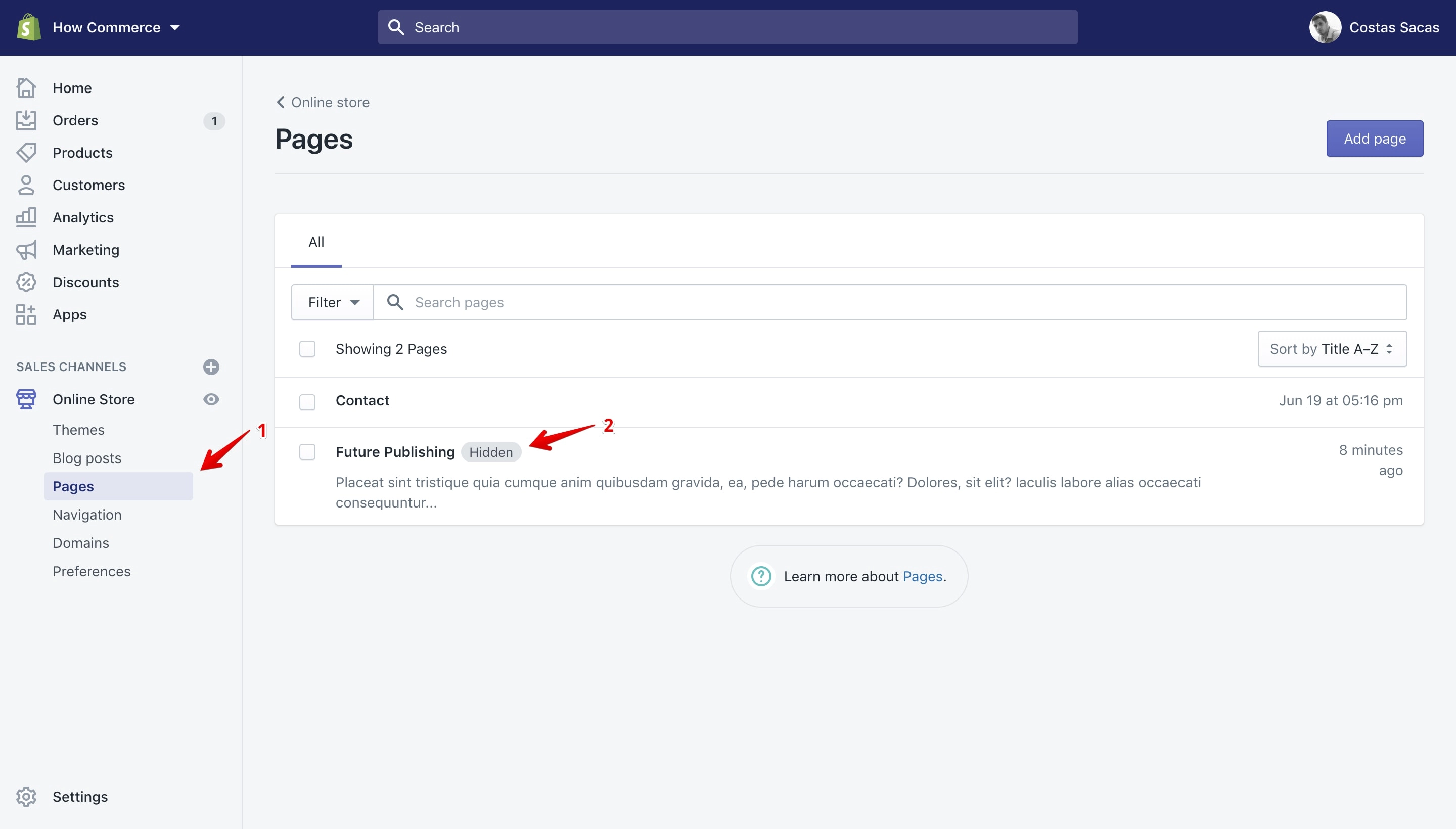Click the Discounts percent badge icon
Screen dimensions: 1456x829
pos(26,283)
